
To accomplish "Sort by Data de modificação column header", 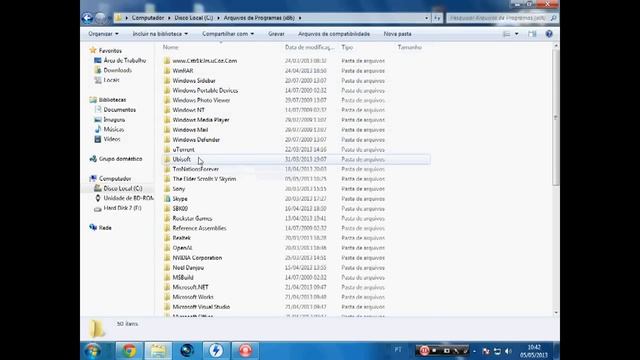I will coord(310,47).
